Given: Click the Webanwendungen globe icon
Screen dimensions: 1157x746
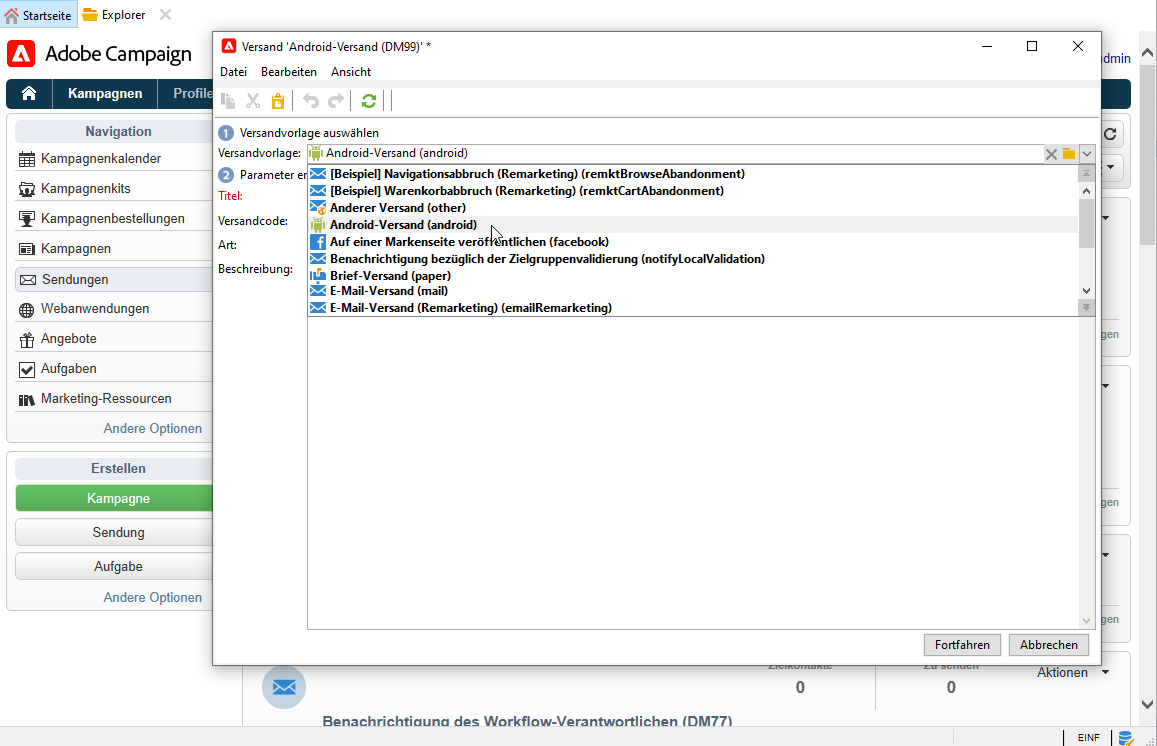Looking at the screenshot, I should coord(27,310).
